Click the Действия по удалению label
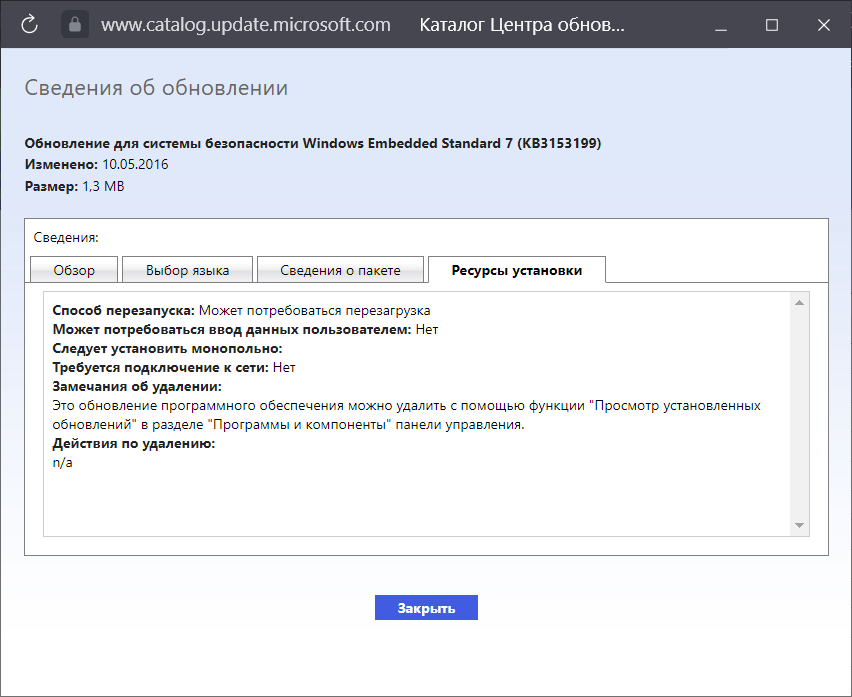Image resolution: width=852 pixels, height=697 pixels. tap(134, 444)
